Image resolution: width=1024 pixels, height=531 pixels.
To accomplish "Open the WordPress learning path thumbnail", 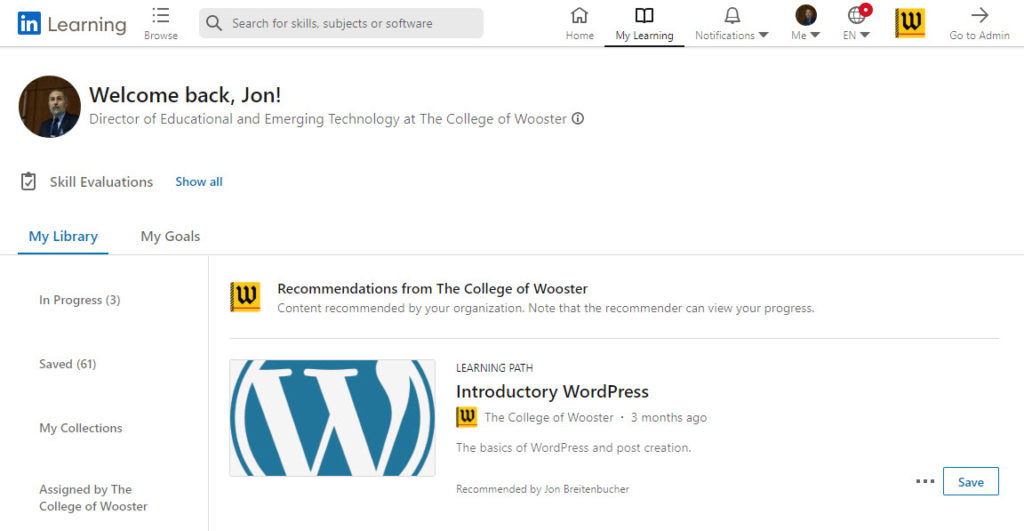I will (x=332, y=417).
